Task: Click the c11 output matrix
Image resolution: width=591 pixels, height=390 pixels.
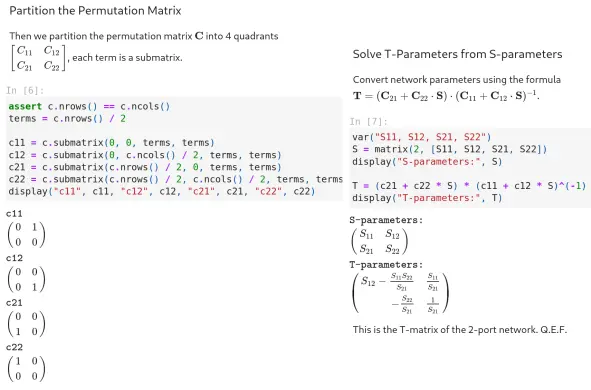Action: [26, 234]
